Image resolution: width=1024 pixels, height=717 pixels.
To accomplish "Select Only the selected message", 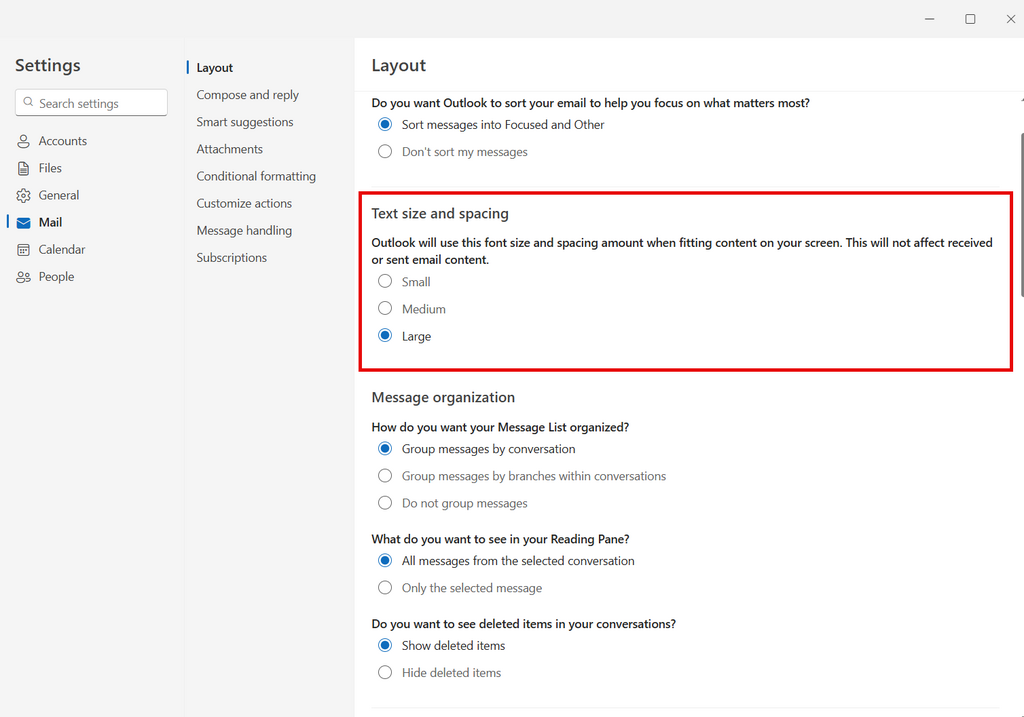I will [x=385, y=588].
